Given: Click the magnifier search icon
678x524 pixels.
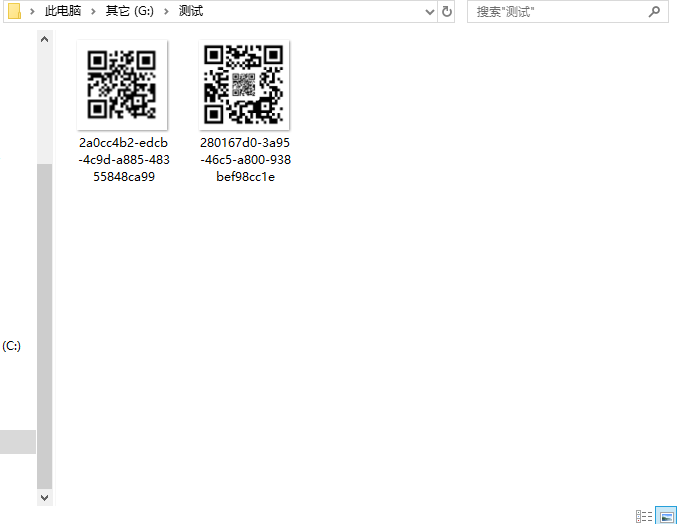Looking at the screenshot, I should coord(655,12).
